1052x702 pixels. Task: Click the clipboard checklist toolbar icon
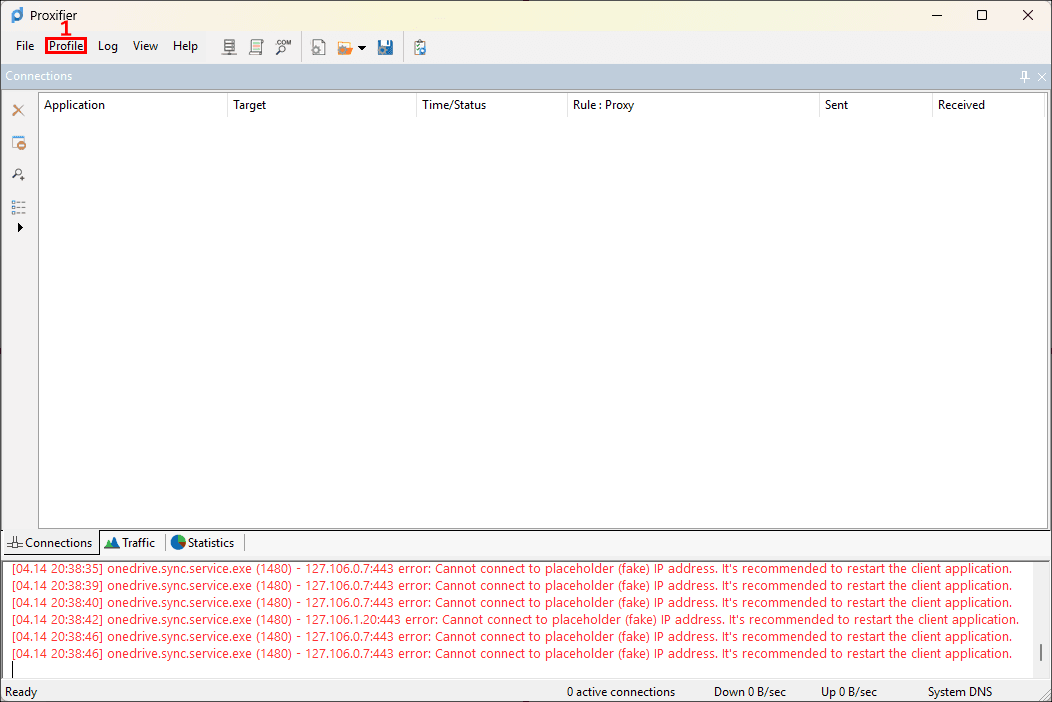click(420, 47)
